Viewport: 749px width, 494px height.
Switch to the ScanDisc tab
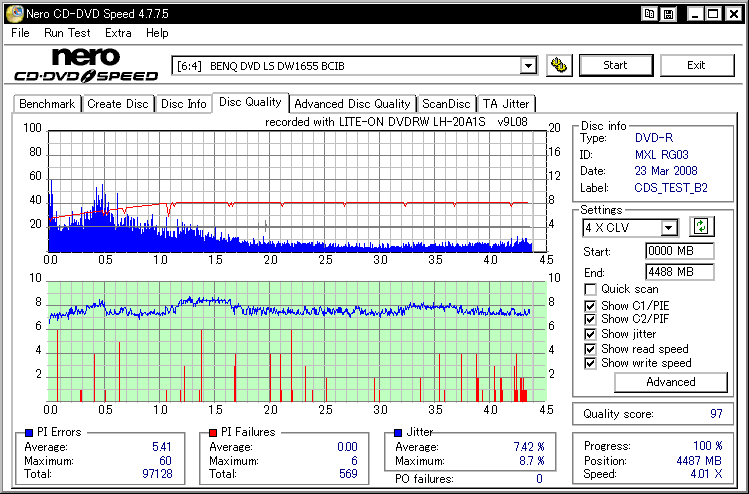pyautogui.click(x=446, y=104)
